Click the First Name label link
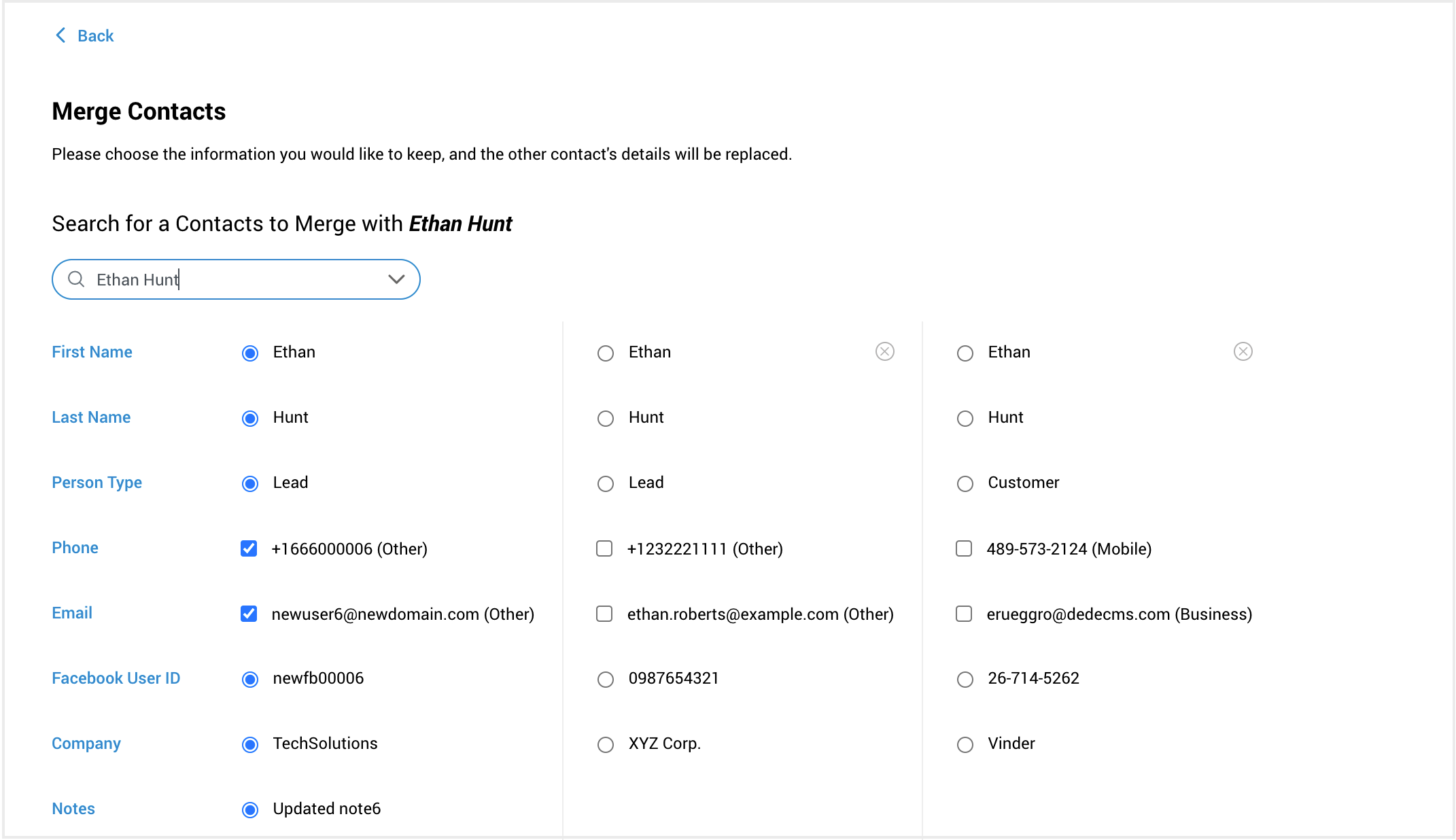The width and height of the screenshot is (1456, 840). tap(93, 352)
